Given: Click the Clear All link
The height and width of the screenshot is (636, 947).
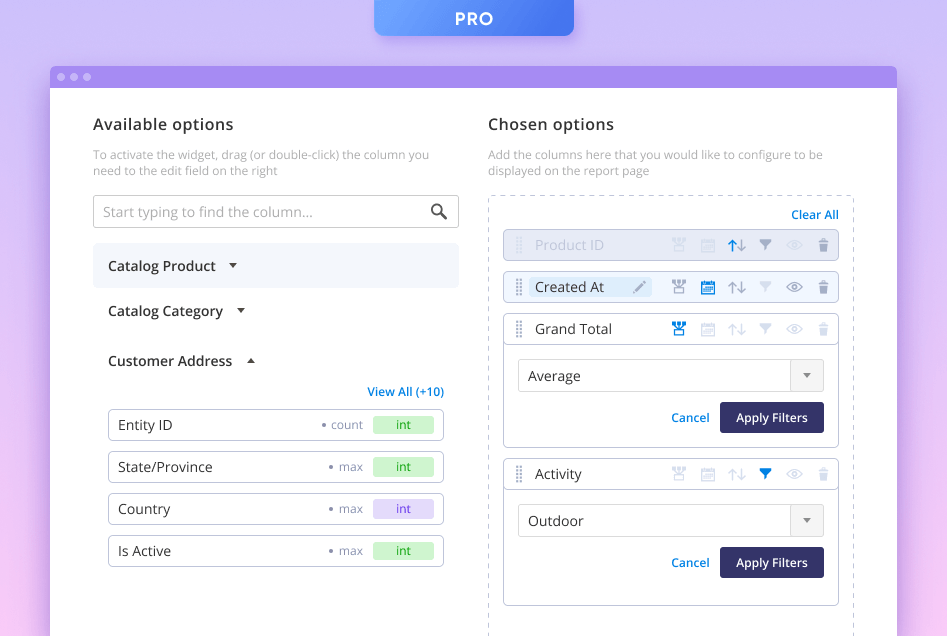Looking at the screenshot, I should (814, 214).
